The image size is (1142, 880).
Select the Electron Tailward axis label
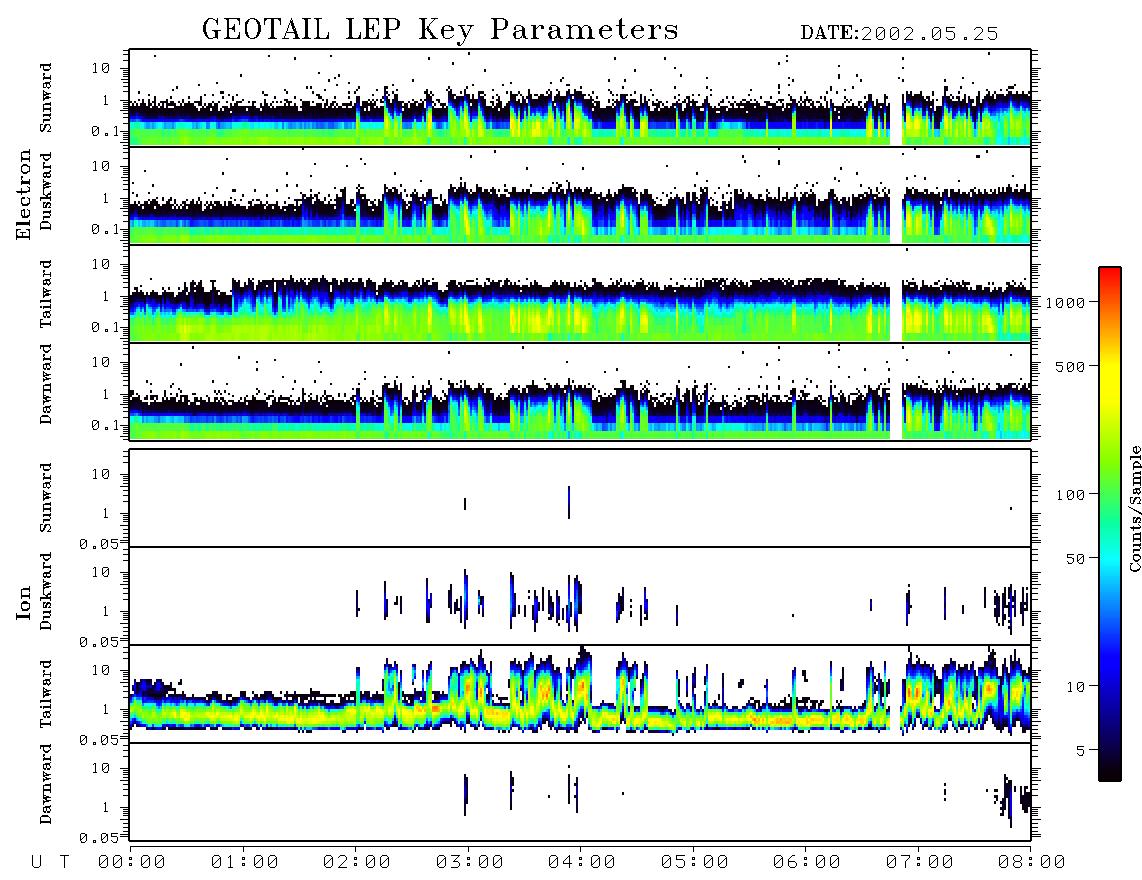(46, 294)
